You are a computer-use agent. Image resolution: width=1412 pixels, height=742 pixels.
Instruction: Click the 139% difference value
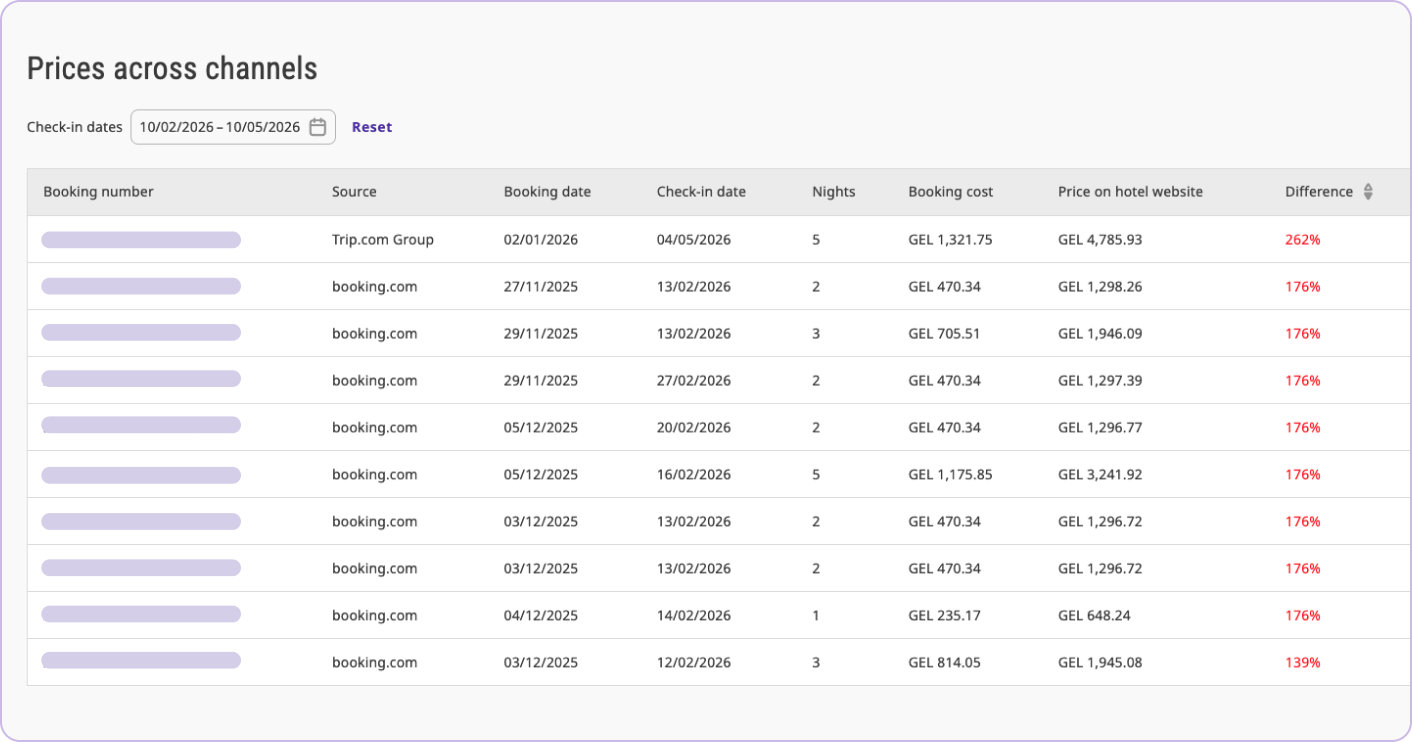[x=1302, y=662]
